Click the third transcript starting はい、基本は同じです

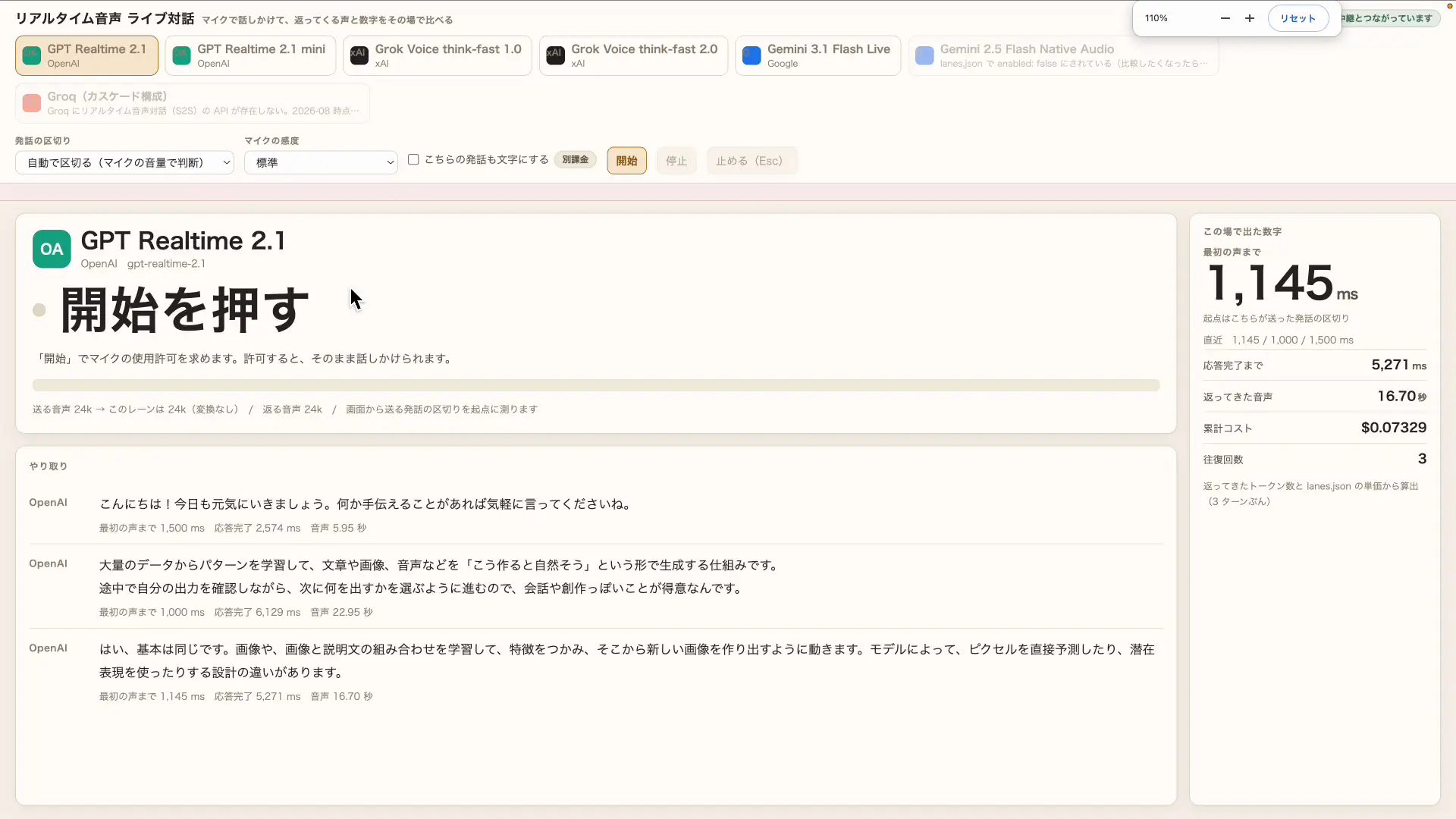coord(627,661)
